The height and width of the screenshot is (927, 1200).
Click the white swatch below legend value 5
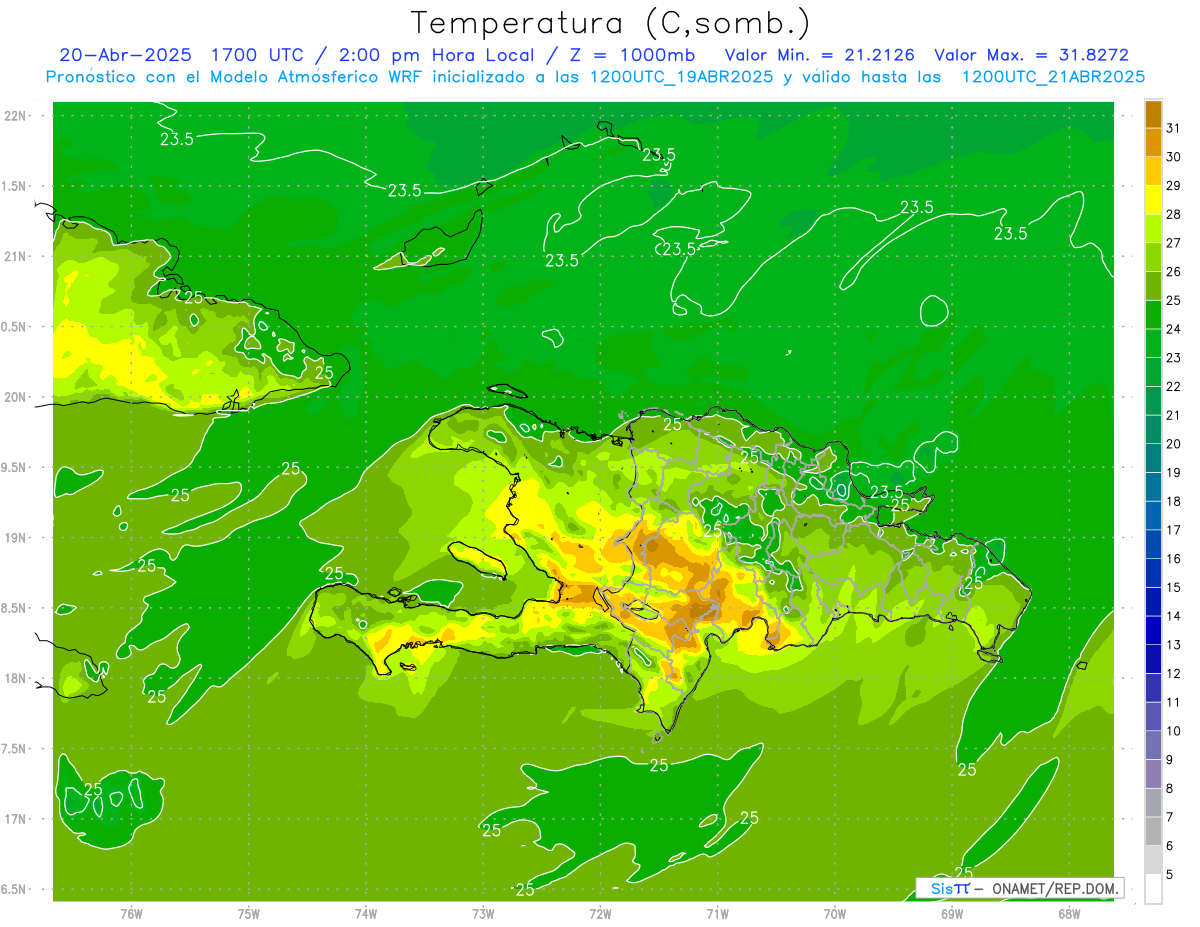[x=1153, y=889]
